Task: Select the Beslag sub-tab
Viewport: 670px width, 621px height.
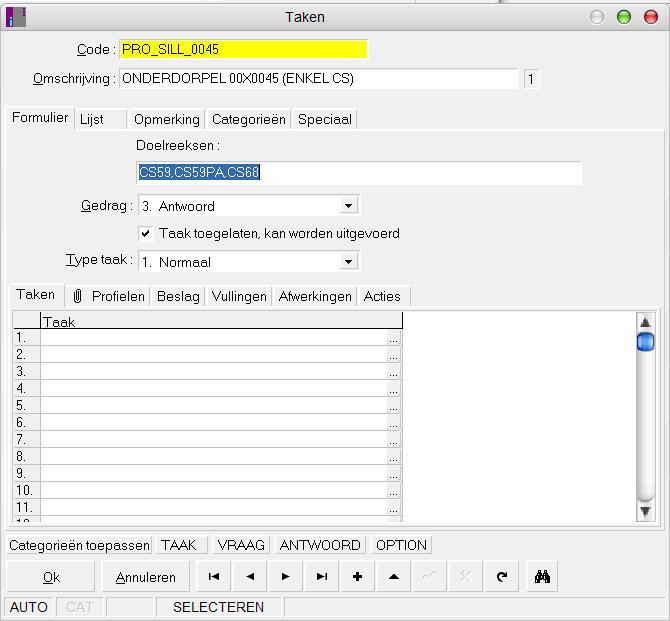Action: pyautogui.click(x=178, y=296)
